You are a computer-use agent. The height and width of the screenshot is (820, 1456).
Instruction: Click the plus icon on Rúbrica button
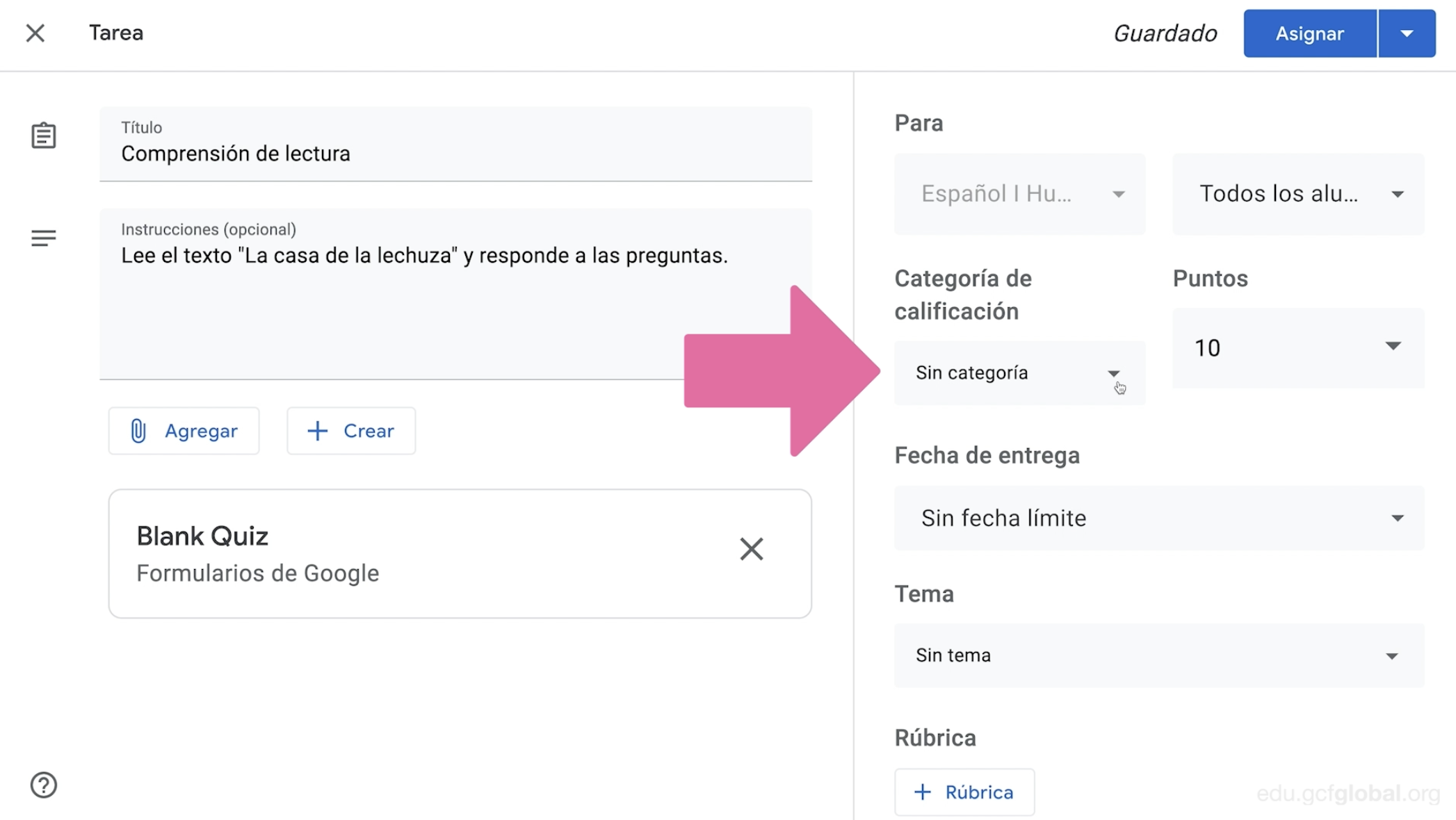coord(922,792)
